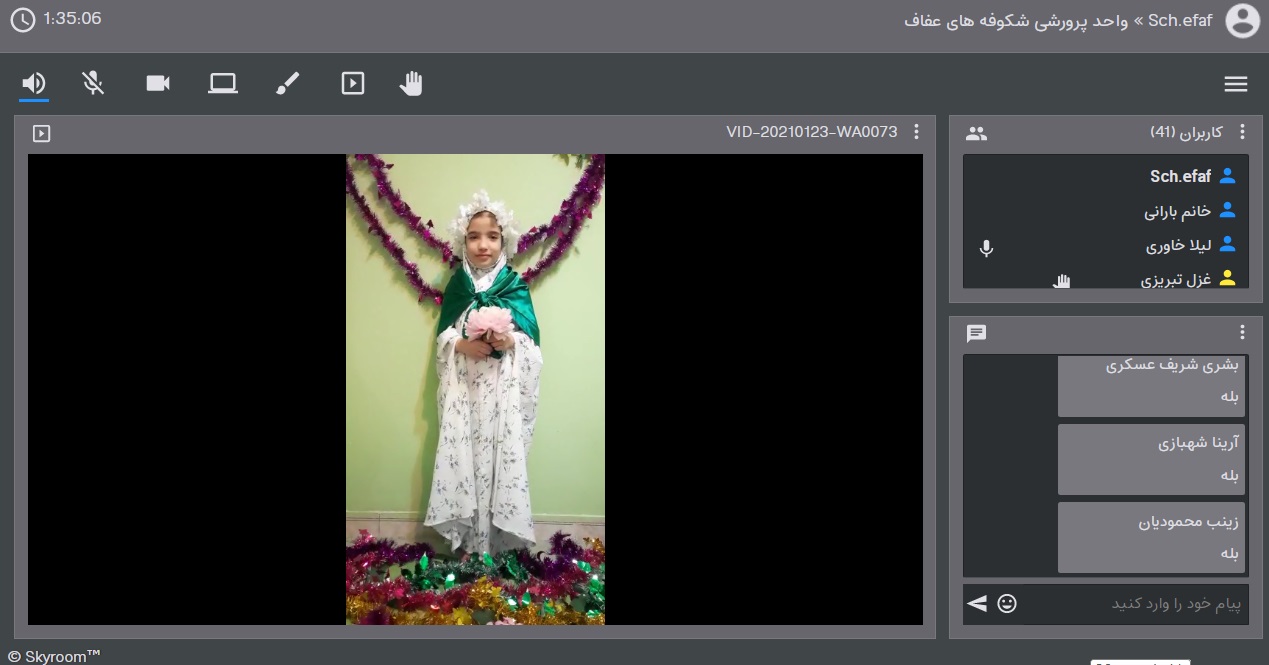Start screen sharing with laptop icon

click(x=222, y=84)
